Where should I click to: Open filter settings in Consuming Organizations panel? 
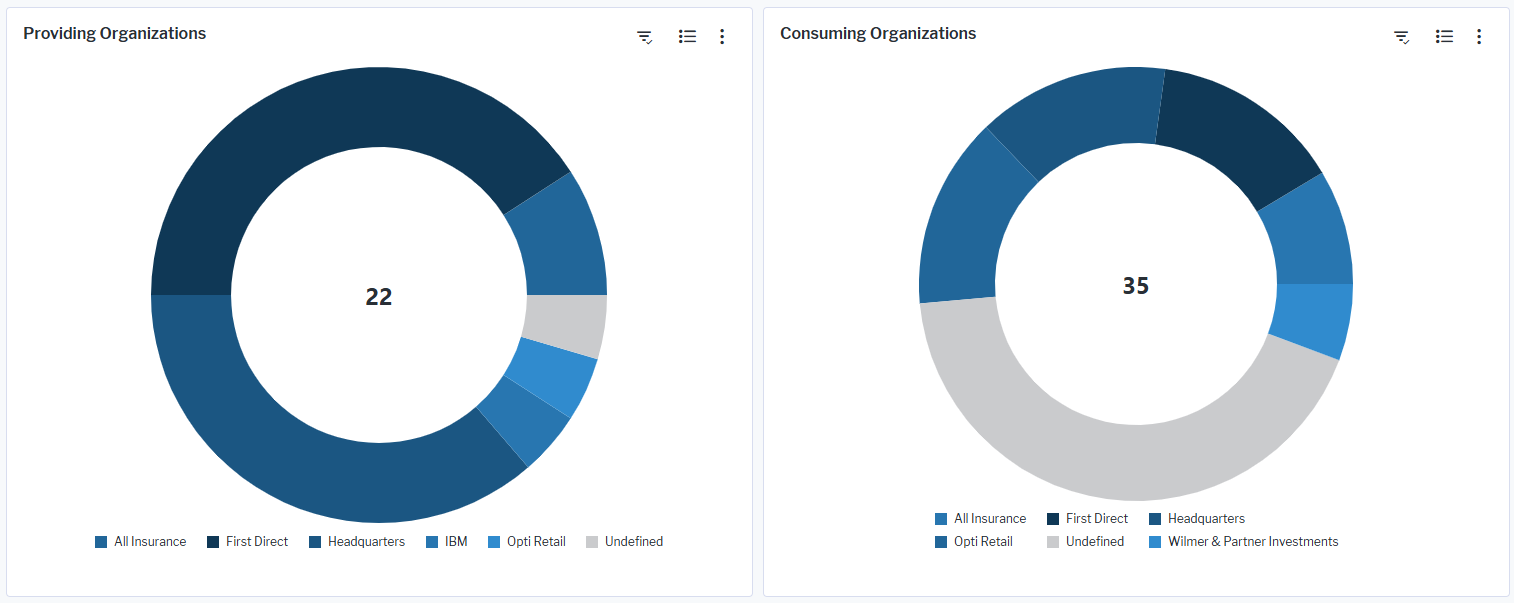pos(1402,37)
